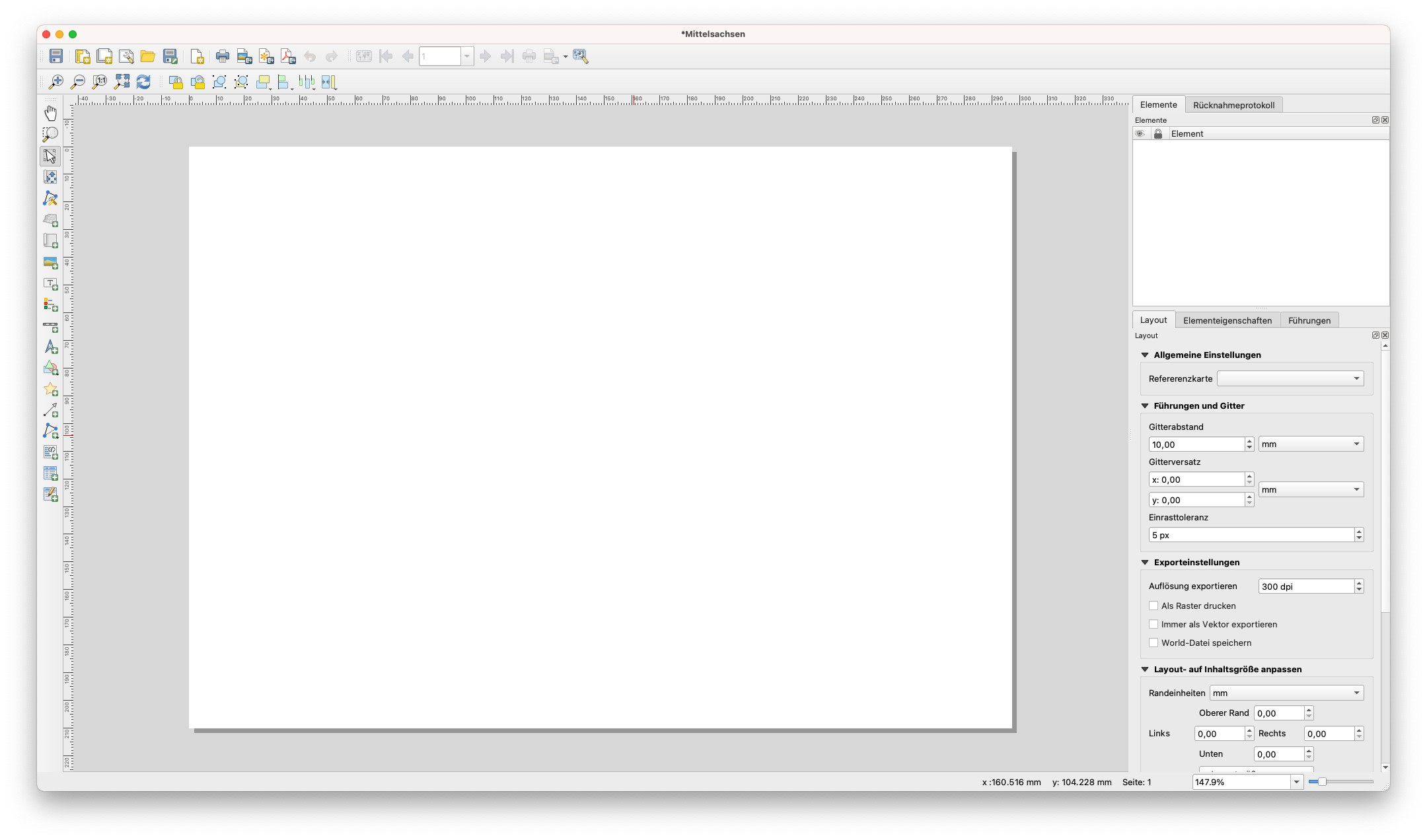1427x840 pixels.
Task: Switch to the Elemente tab
Action: [1158, 104]
